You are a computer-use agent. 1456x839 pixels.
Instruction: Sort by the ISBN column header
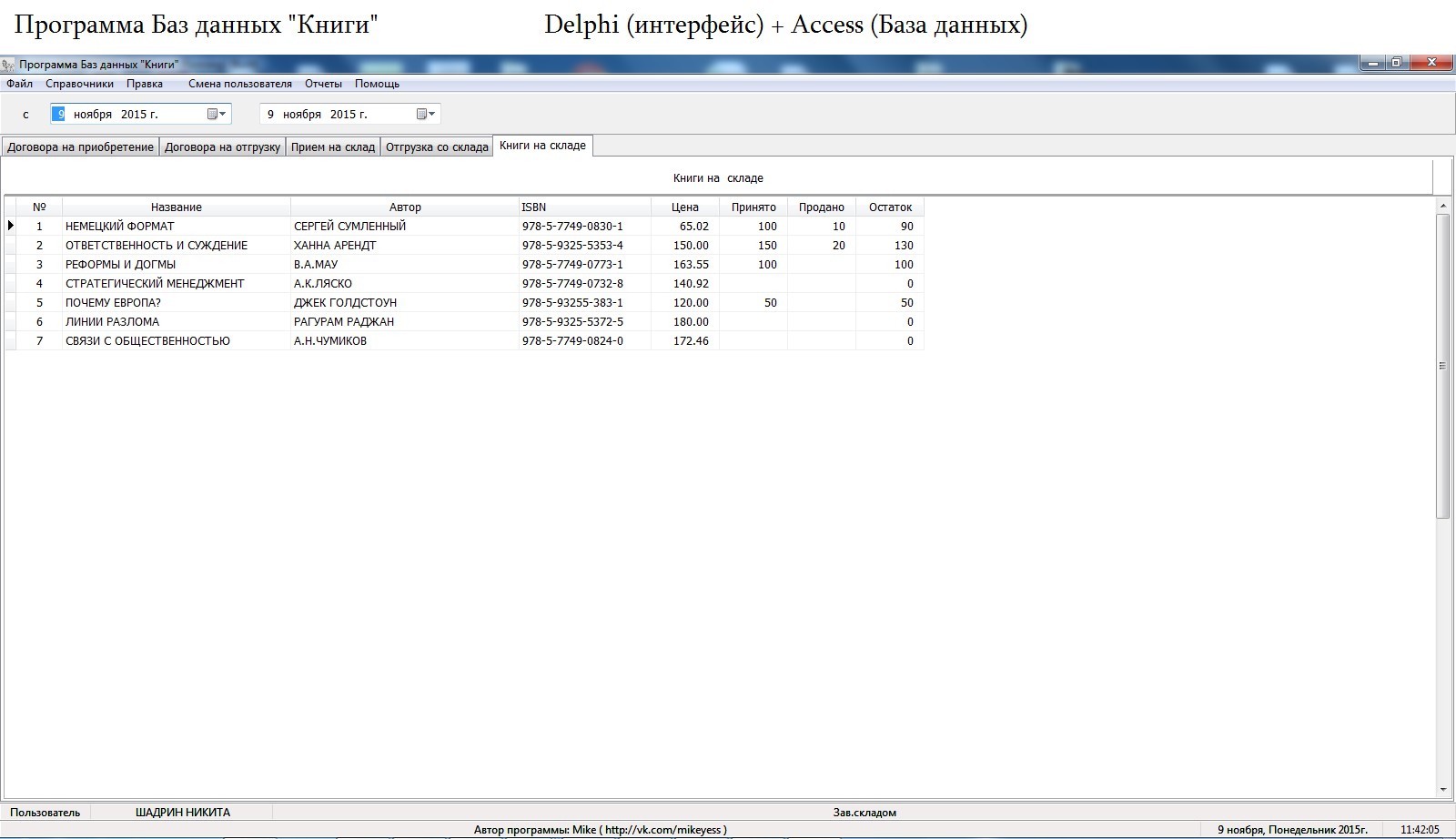coord(585,207)
